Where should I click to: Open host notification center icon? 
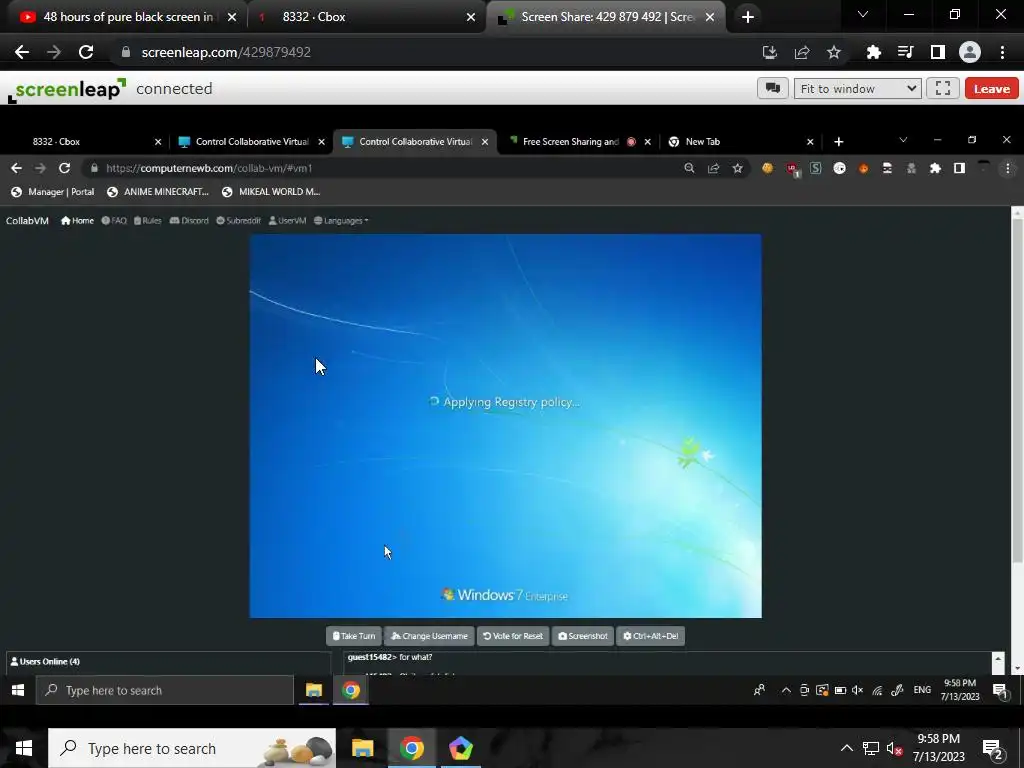coord(992,749)
